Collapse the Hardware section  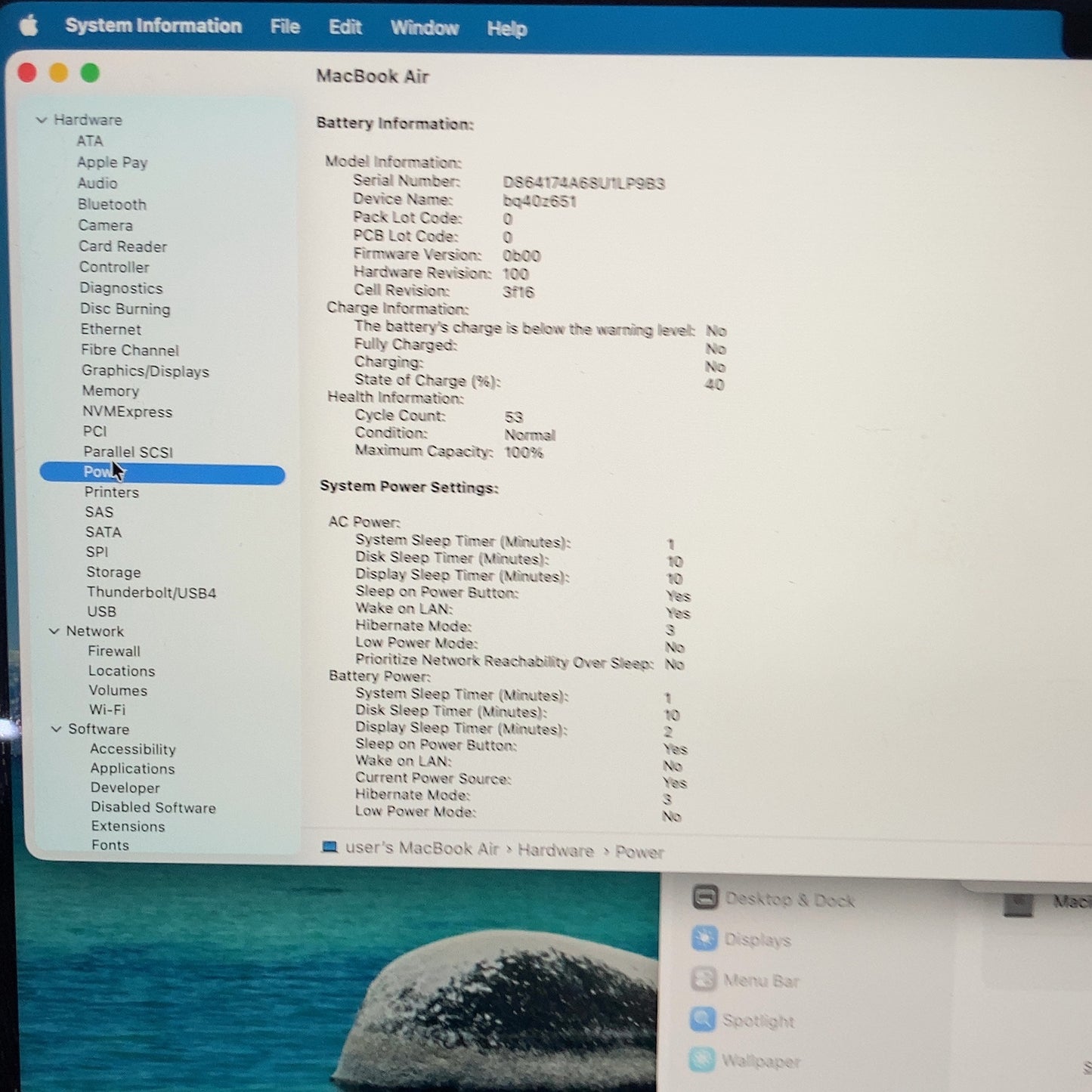42,119
